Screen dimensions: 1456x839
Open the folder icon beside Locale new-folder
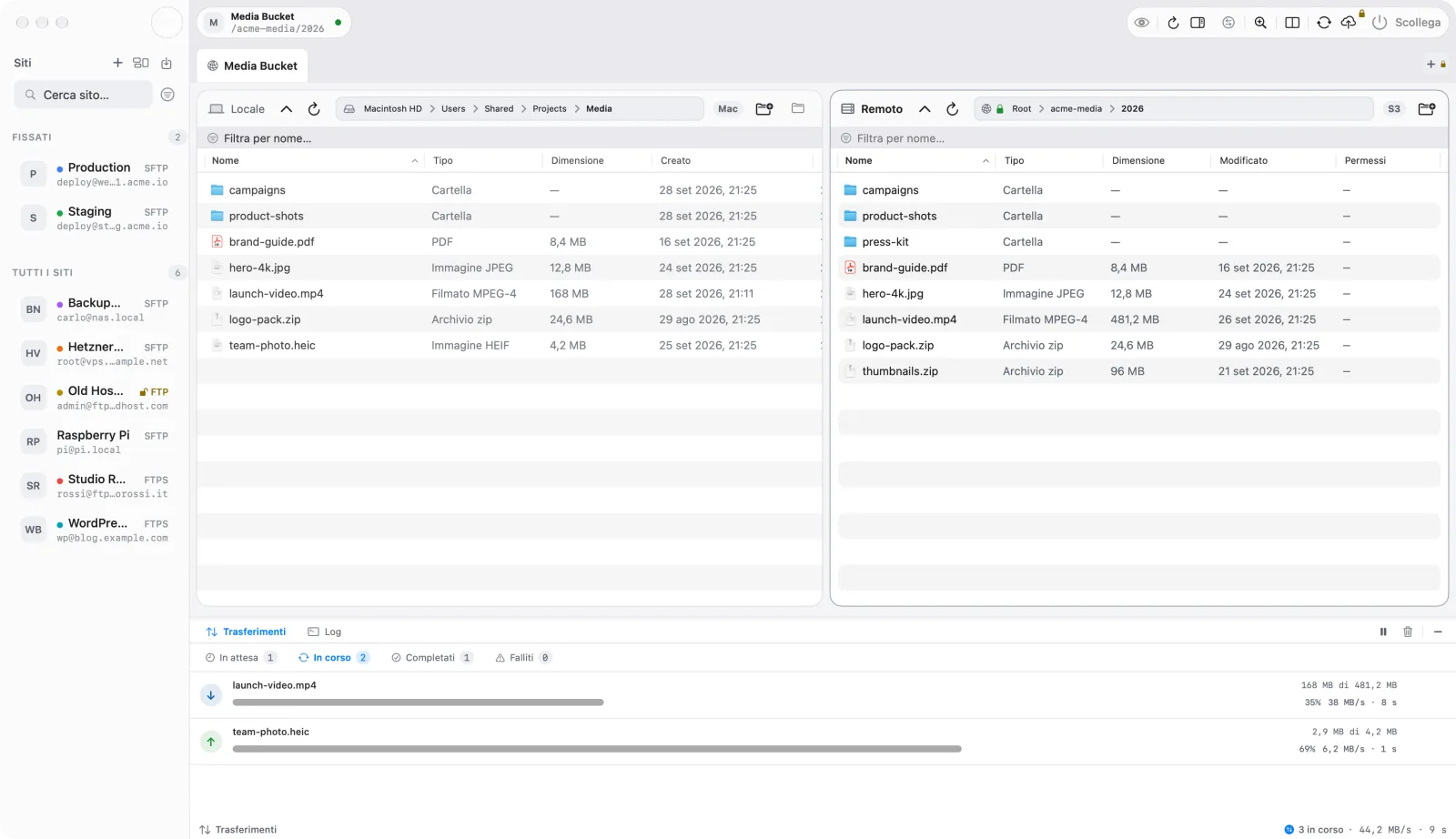[798, 108]
